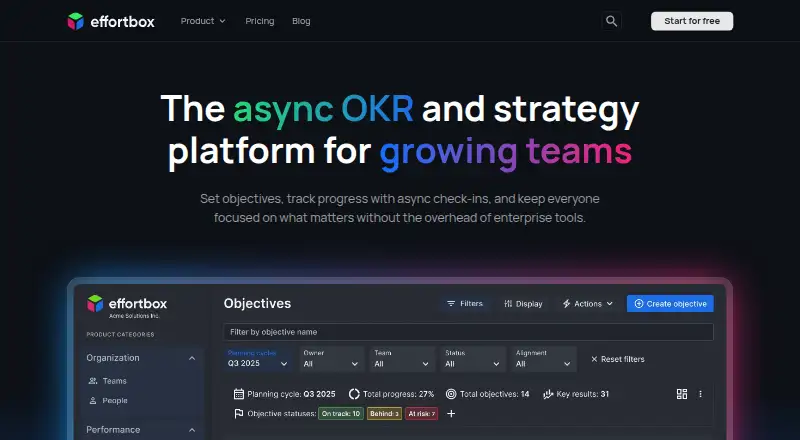Click the Key results: 31 text
Viewport: 800px width, 440px height.
583,394
